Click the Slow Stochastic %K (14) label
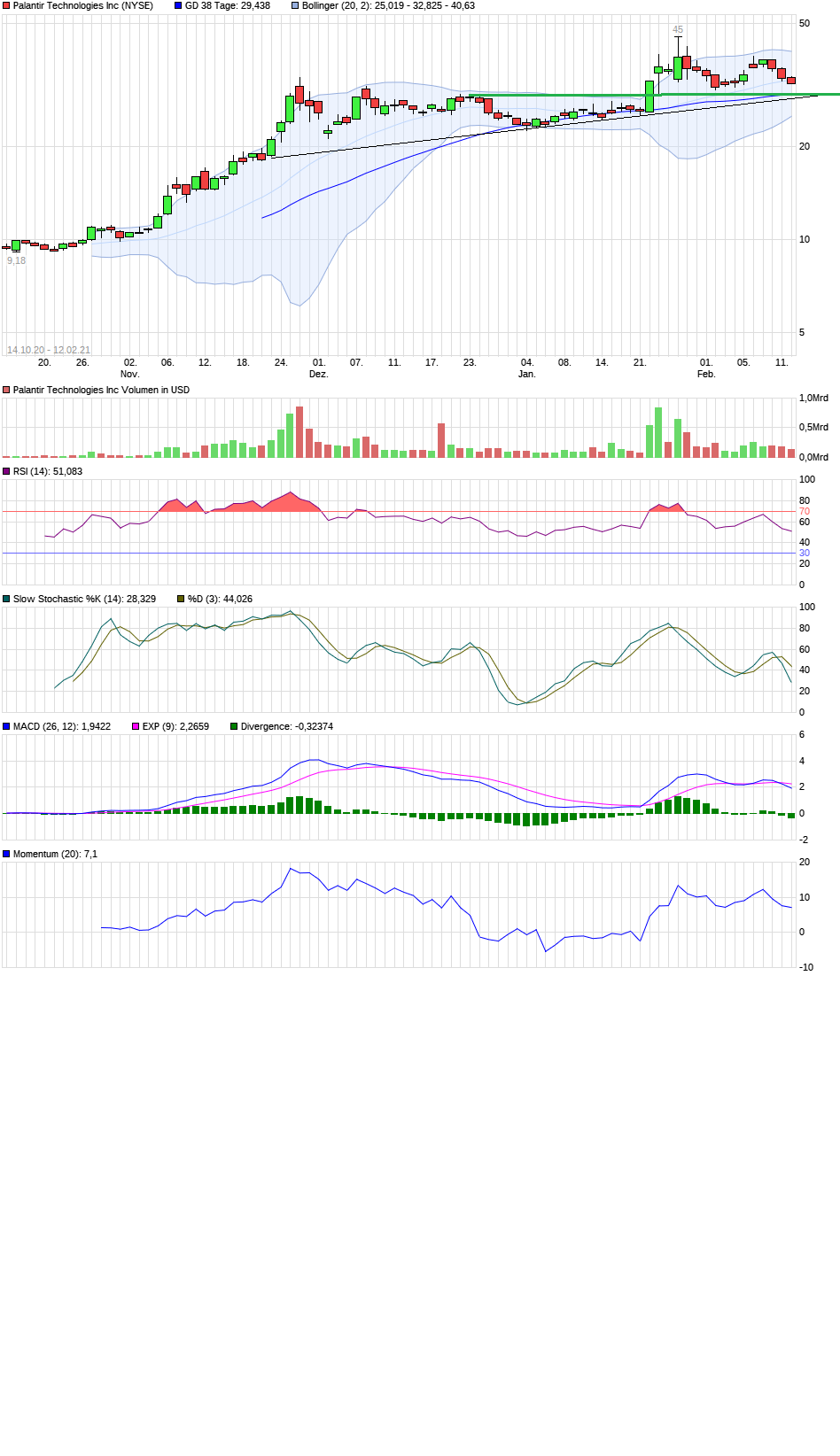 coord(84,600)
